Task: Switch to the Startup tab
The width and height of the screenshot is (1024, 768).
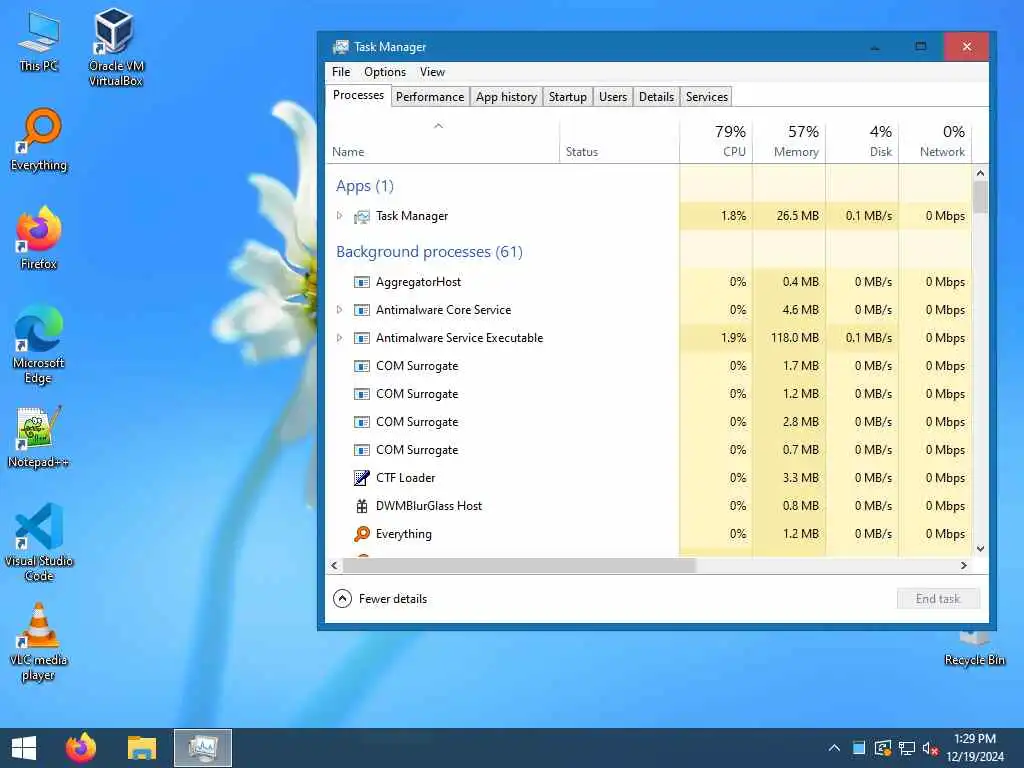Action: pyautogui.click(x=568, y=97)
